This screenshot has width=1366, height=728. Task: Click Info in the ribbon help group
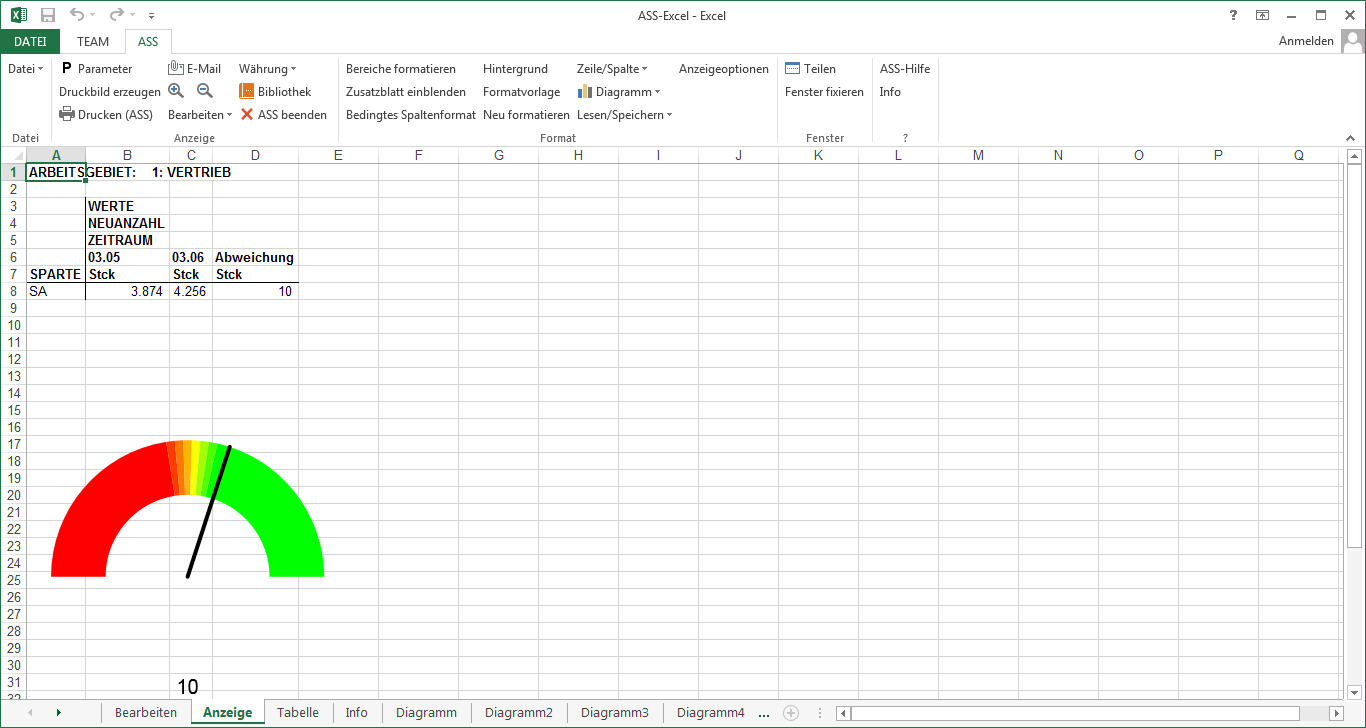pyautogui.click(x=890, y=92)
